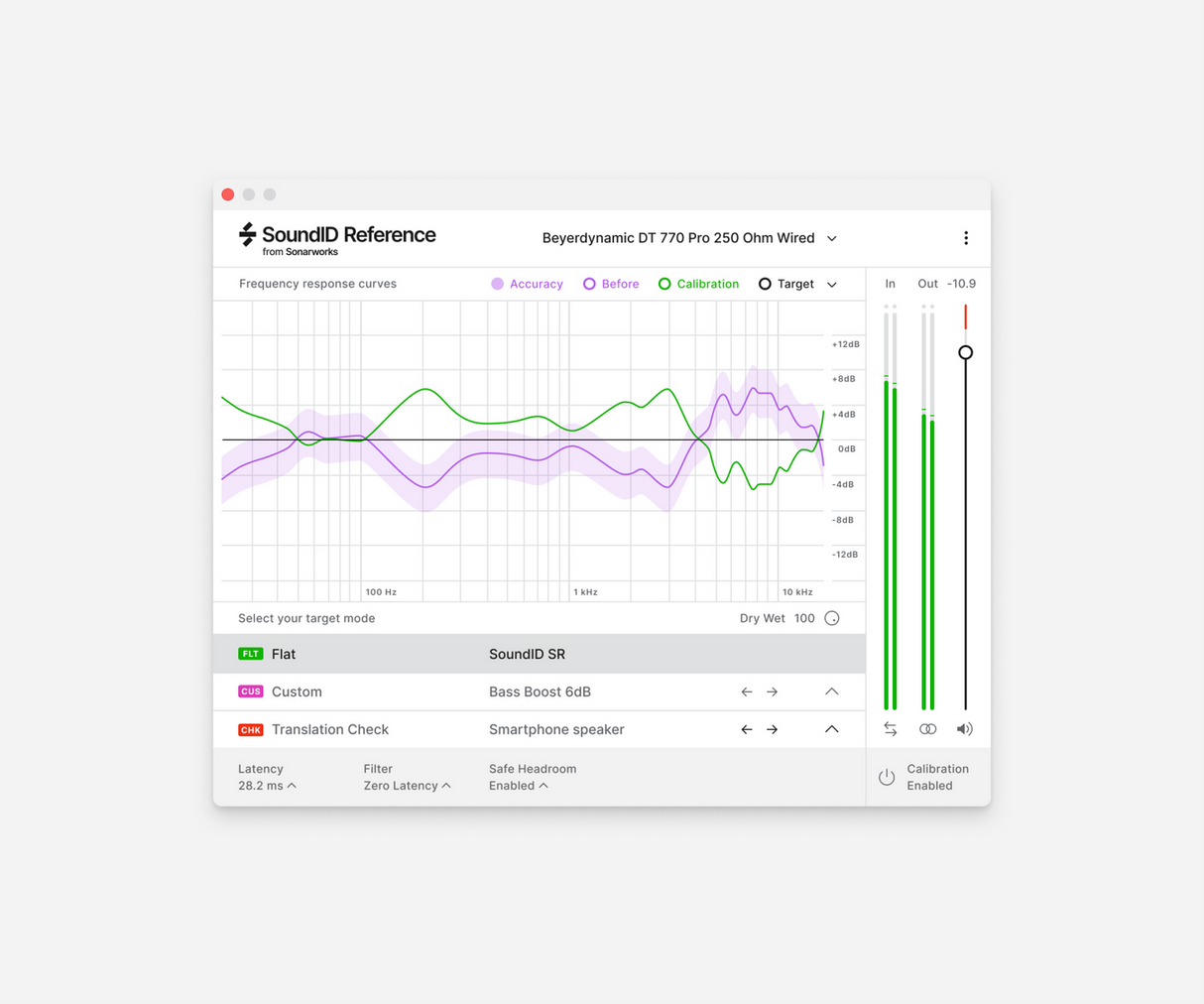This screenshot has width=1204, height=1004.
Task: Collapse the Custom Bass Boost row
Action: (x=831, y=691)
